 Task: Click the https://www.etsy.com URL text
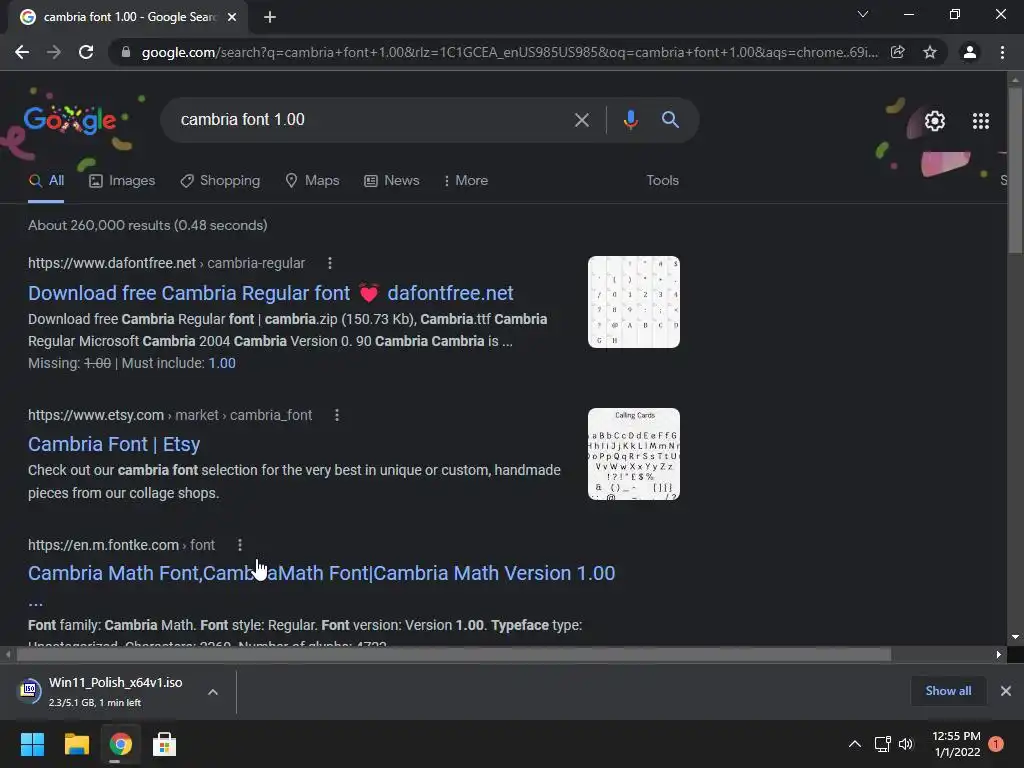[96, 415]
